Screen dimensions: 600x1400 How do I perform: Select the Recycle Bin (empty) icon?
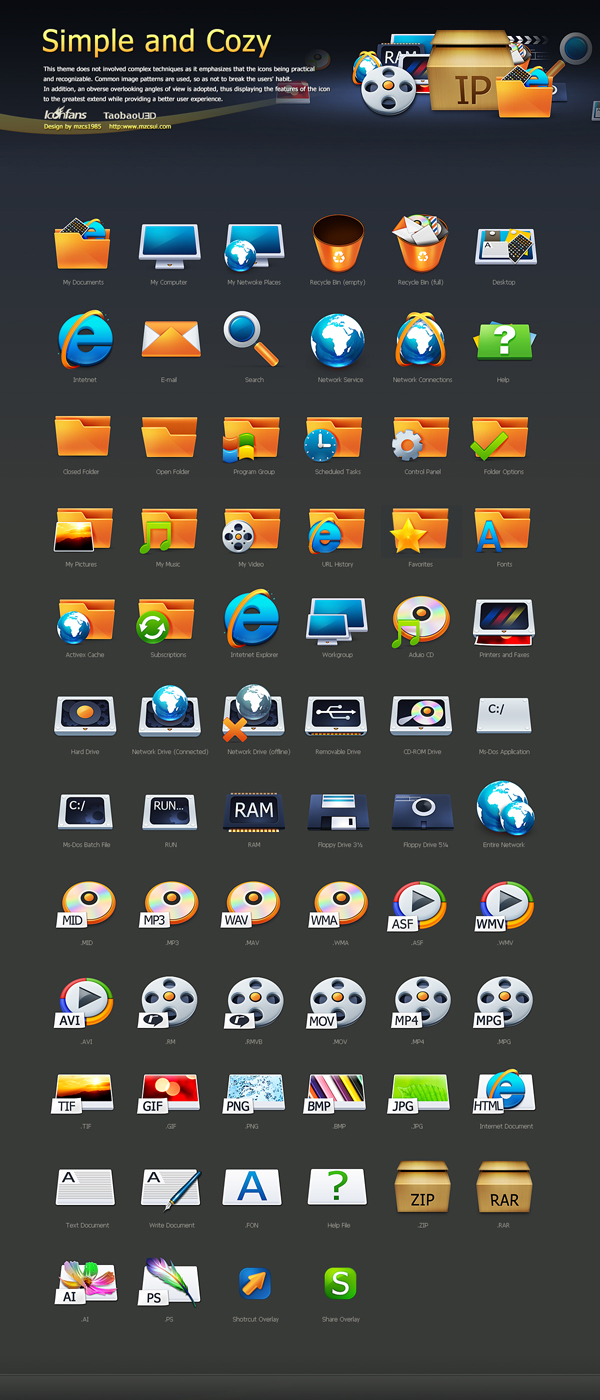point(338,243)
